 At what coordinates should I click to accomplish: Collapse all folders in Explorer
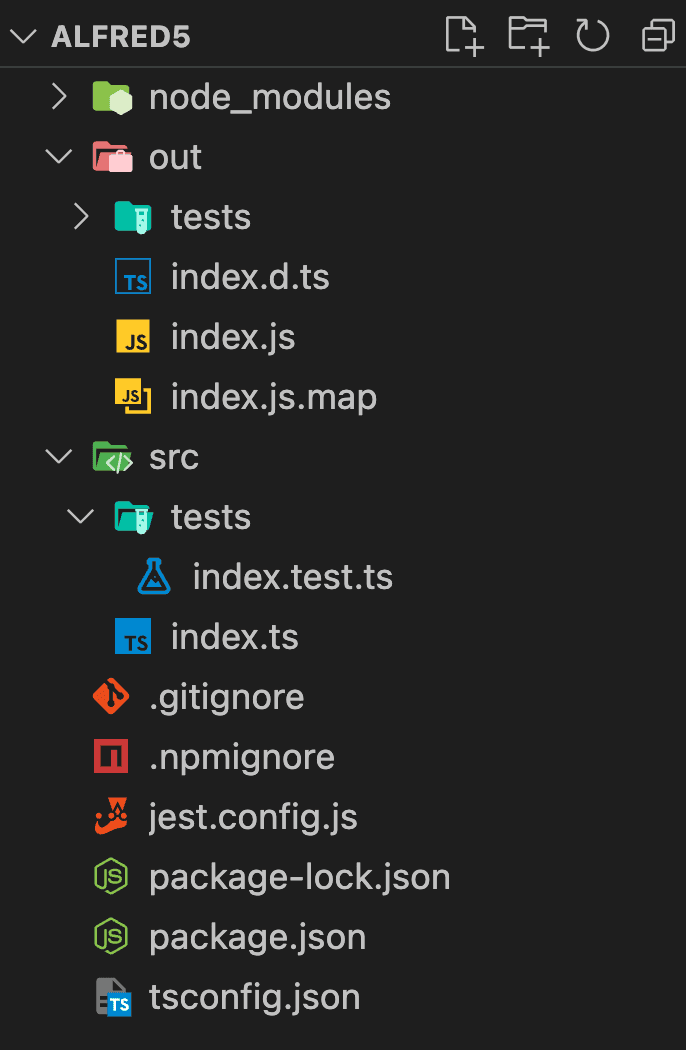coord(657,36)
